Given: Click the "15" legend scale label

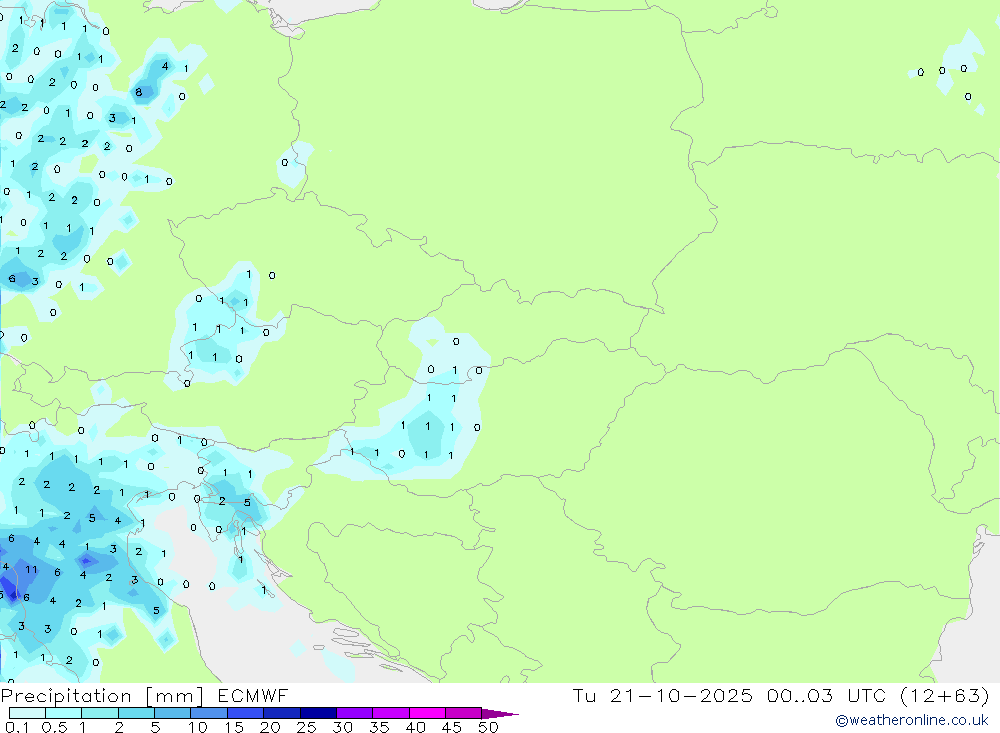Looking at the screenshot, I should click(x=234, y=727).
